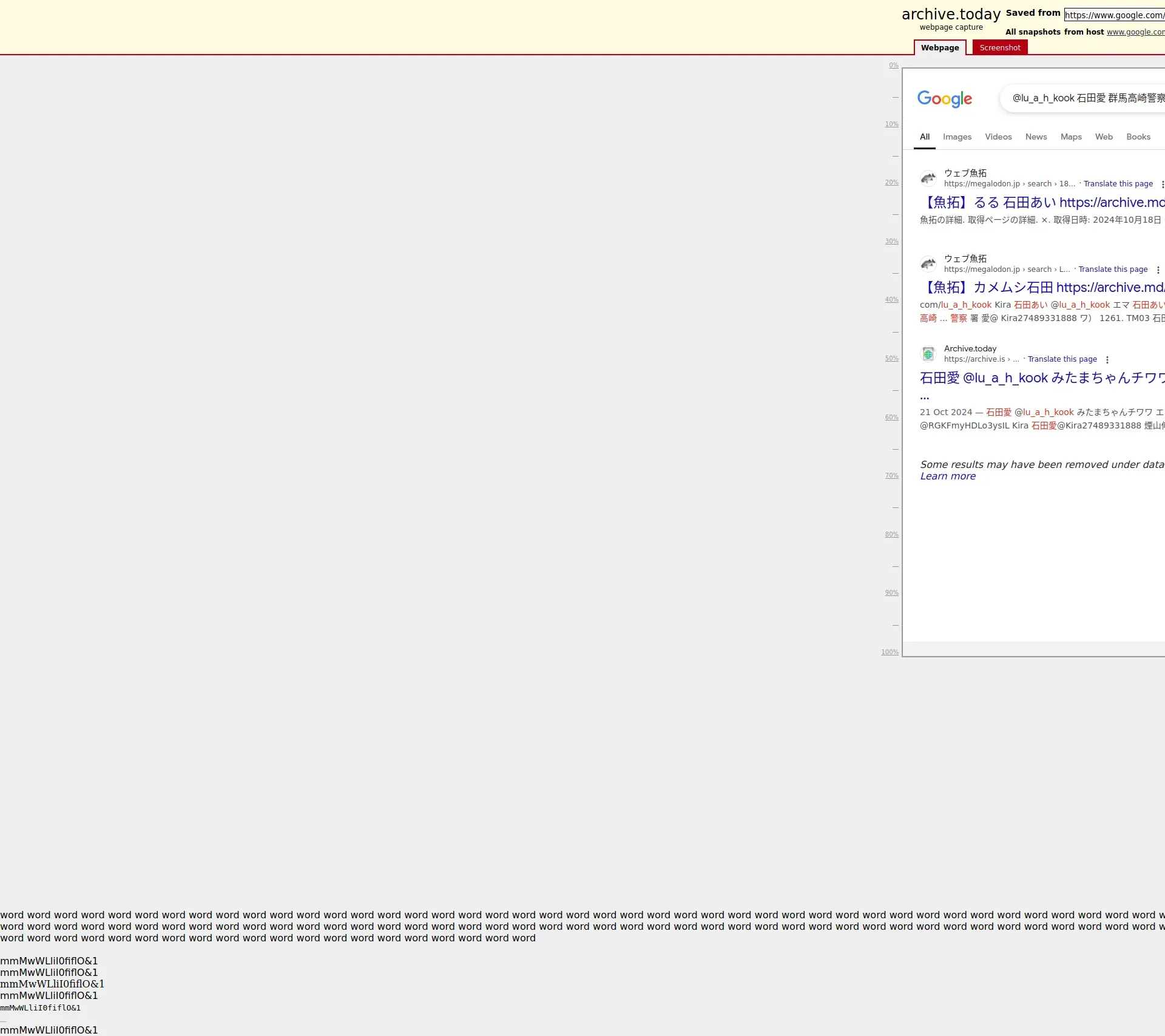
Task: Open the Images search tab
Action: 957,137
